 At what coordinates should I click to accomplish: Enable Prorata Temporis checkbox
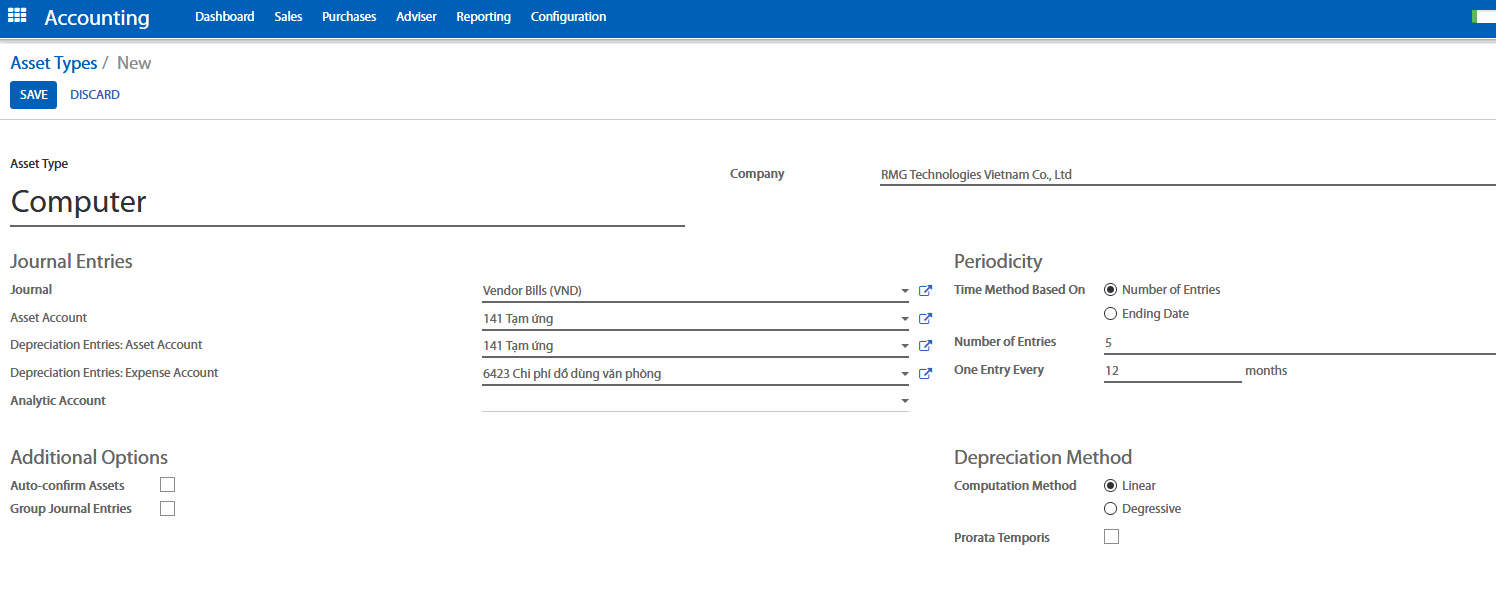tap(1111, 537)
